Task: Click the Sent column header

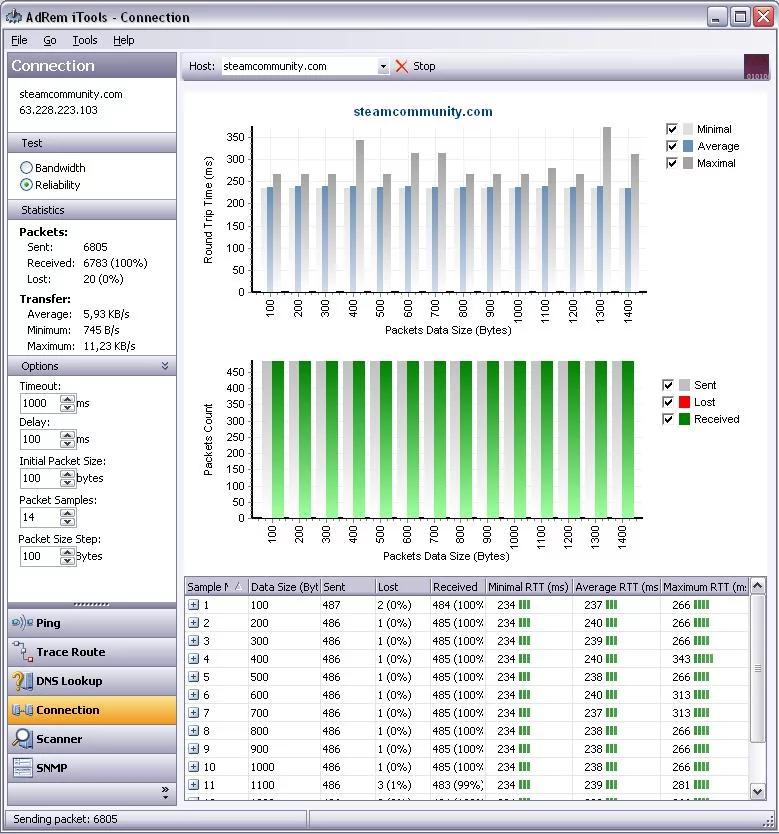Action: pyautogui.click(x=346, y=587)
